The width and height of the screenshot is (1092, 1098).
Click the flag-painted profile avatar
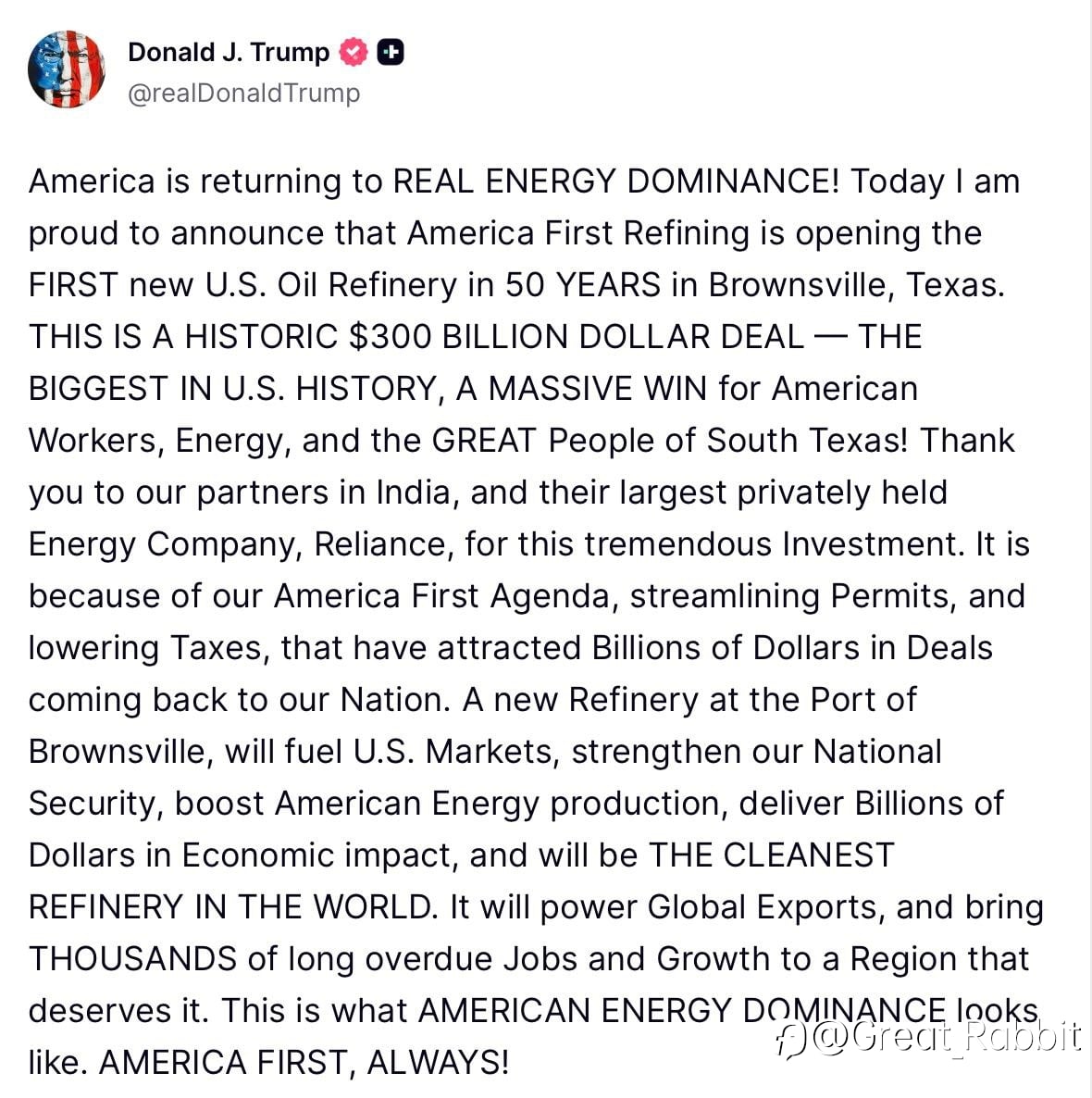click(x=67, y=69)
